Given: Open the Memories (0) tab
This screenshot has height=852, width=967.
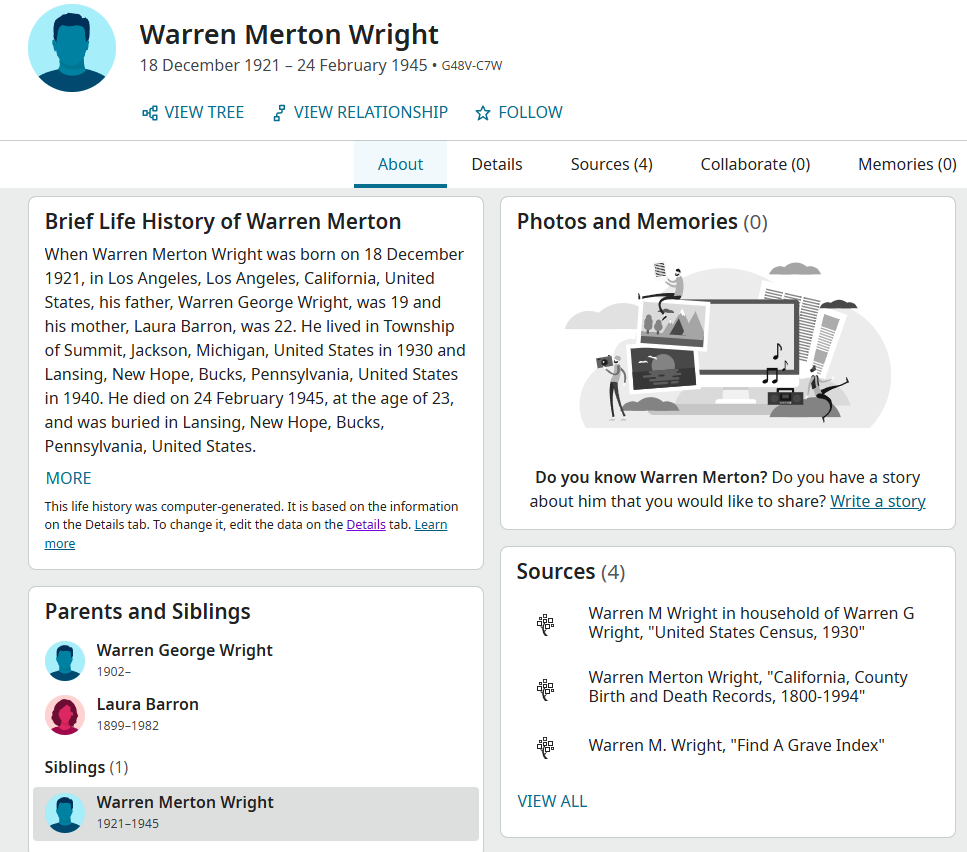Looking at the screenshot, I should click(906, 165).
